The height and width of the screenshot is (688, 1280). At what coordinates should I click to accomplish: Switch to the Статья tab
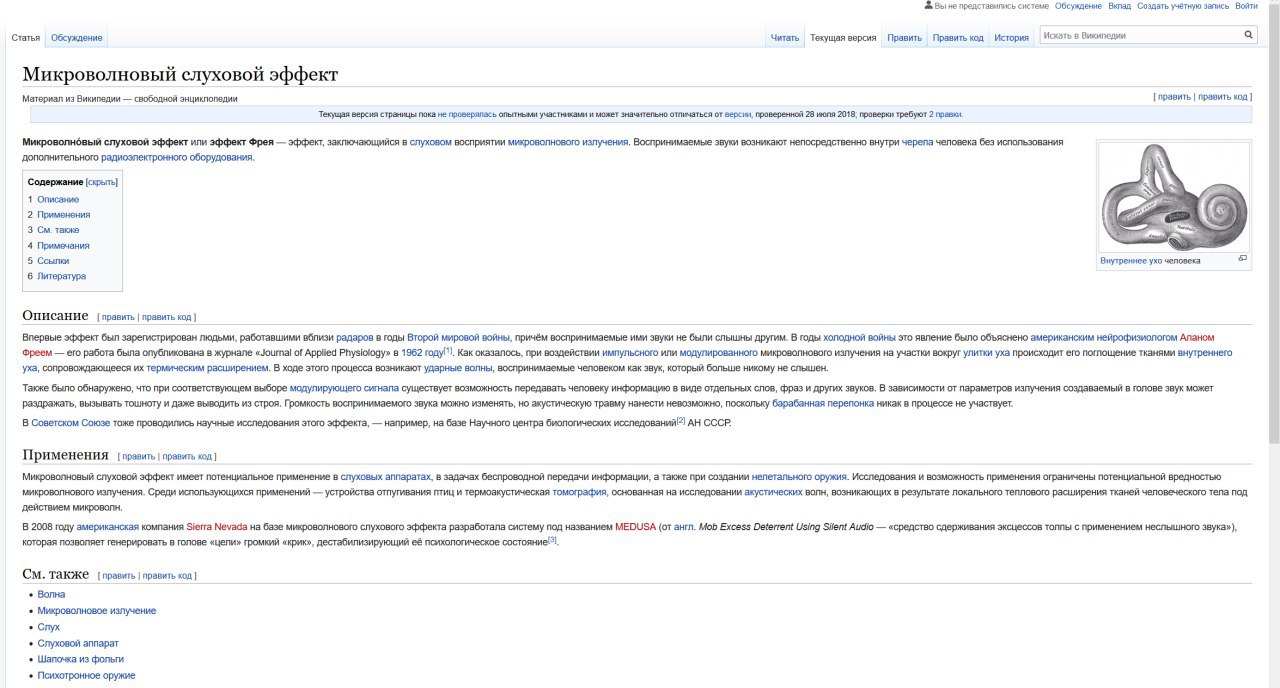click(26, 38)
